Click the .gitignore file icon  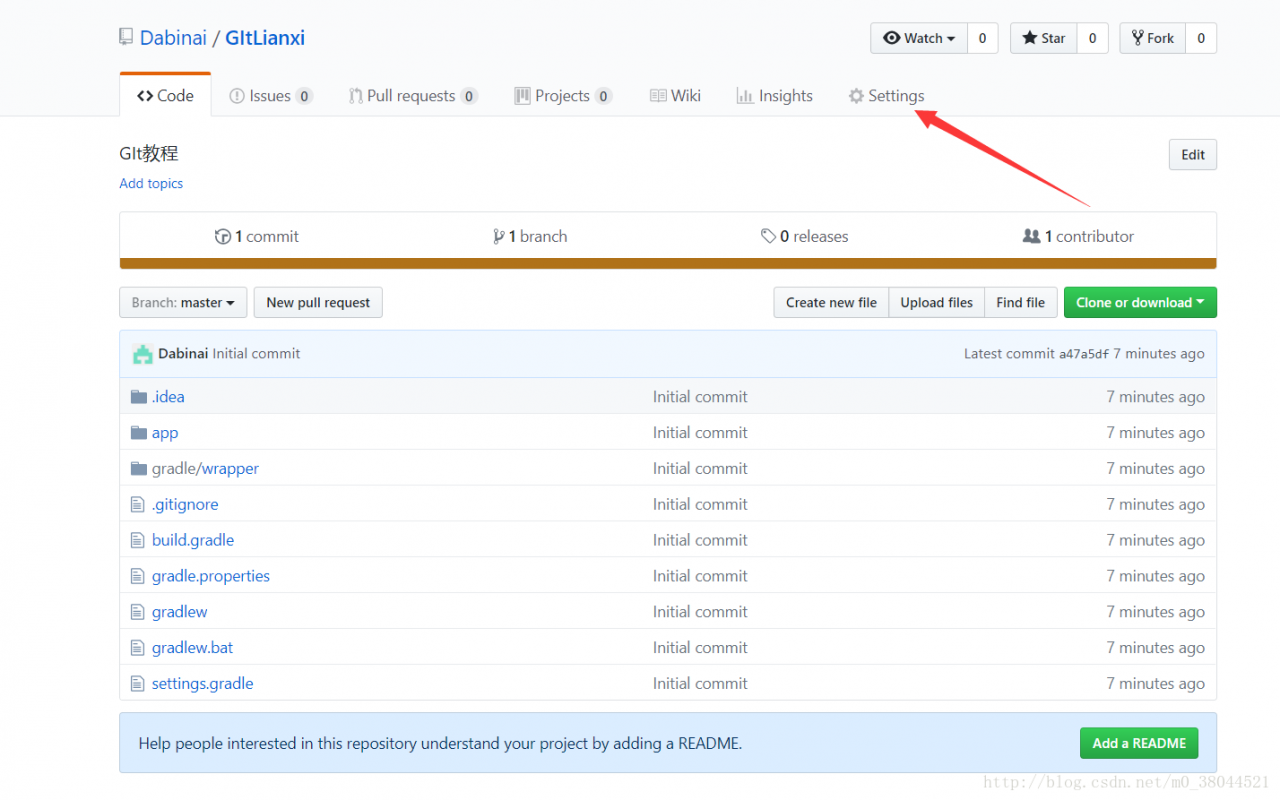click(138, 505)
